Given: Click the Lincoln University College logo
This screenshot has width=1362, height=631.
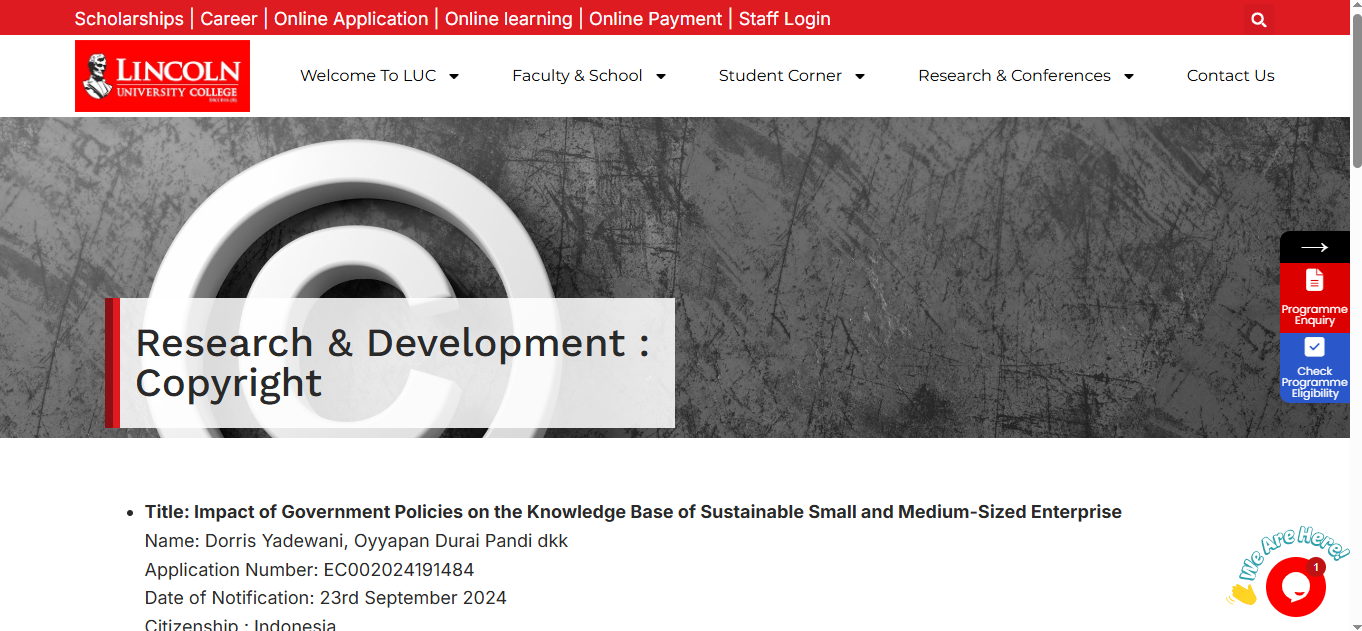Looking at the screenshot, I should click(162, 76).
